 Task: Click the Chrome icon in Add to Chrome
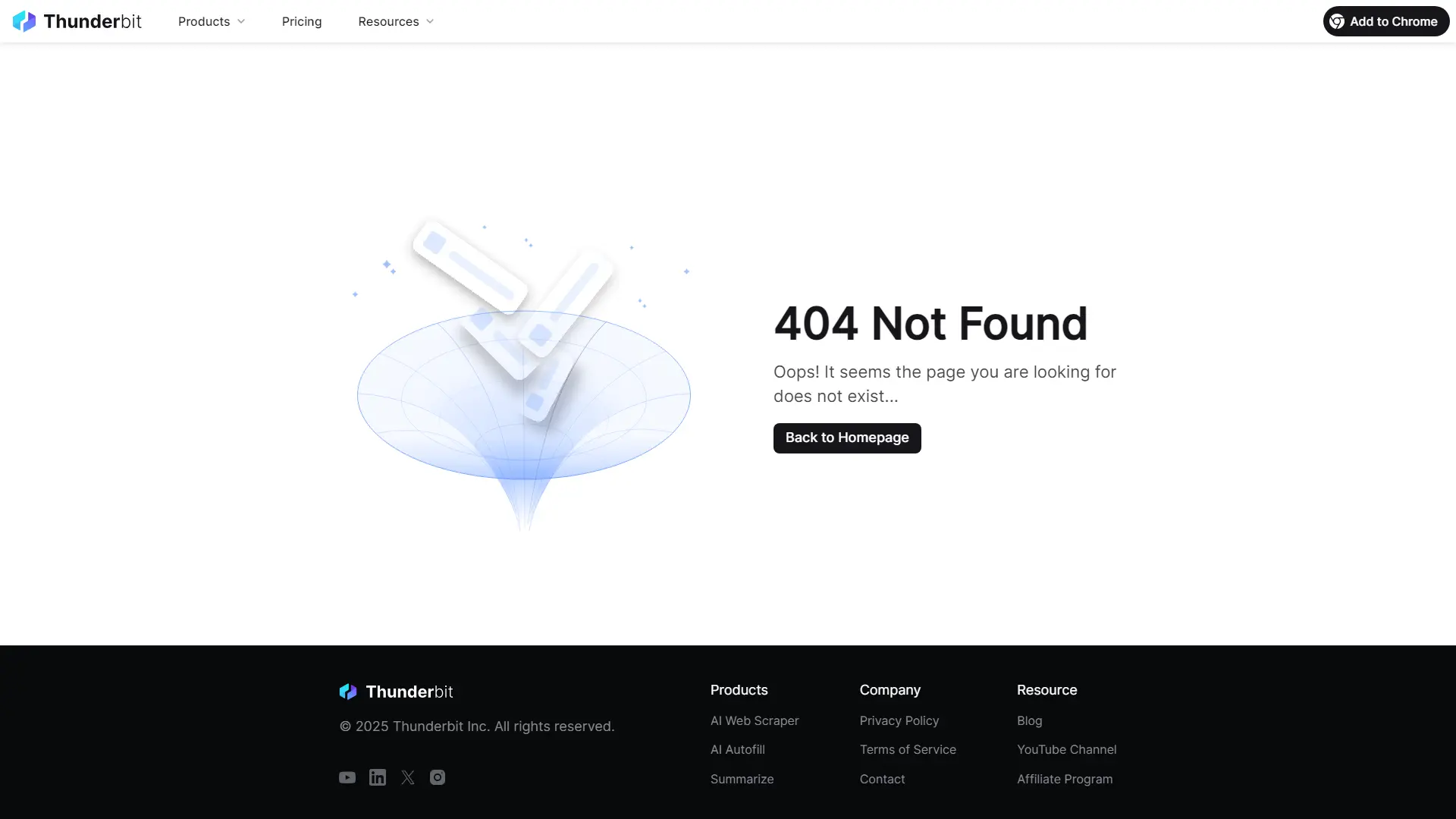tap(1337, 21)
